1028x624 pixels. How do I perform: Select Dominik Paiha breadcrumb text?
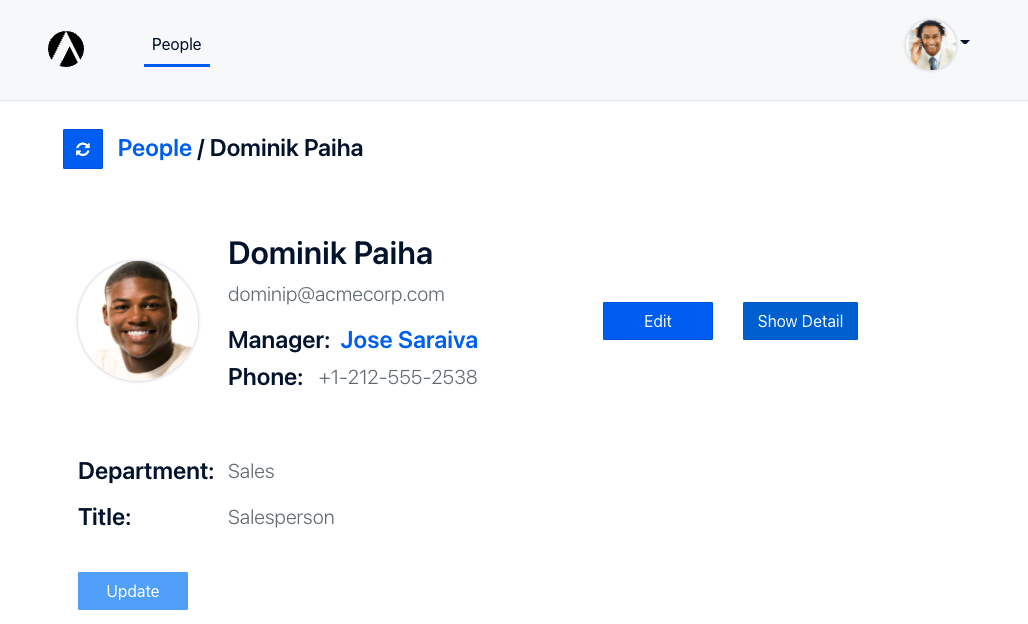point(286,148)
